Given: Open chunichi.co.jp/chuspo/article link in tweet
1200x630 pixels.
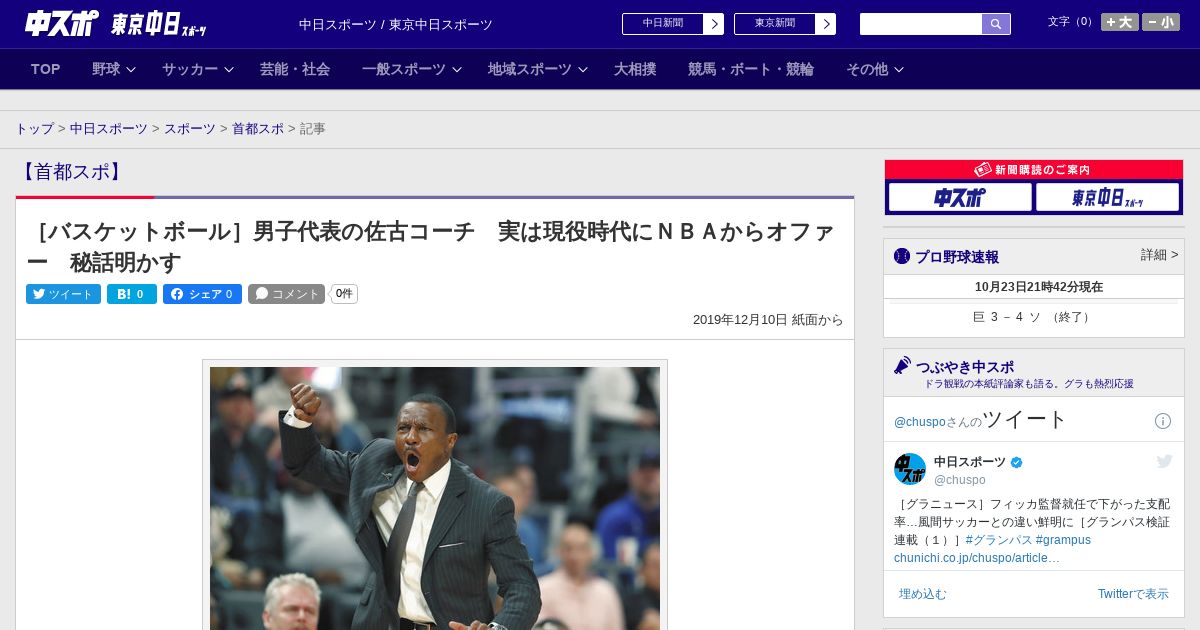Looking at the screenshot, I should 977,558.
